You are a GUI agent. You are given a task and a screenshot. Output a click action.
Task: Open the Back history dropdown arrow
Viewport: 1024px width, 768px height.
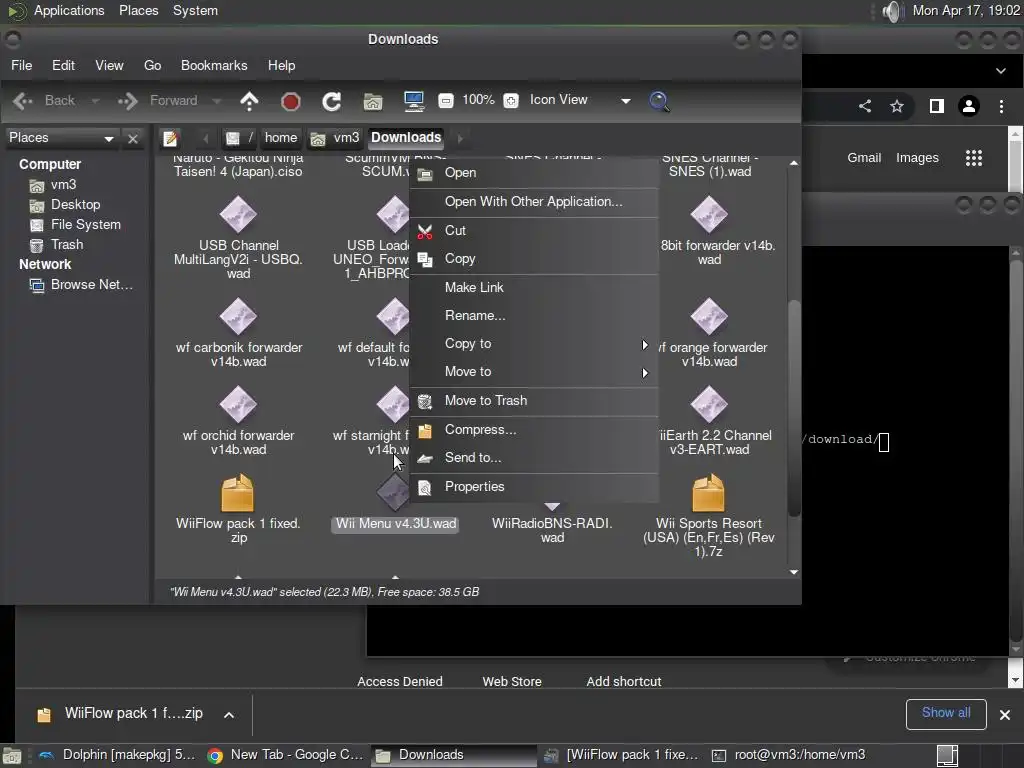[95, 101]
